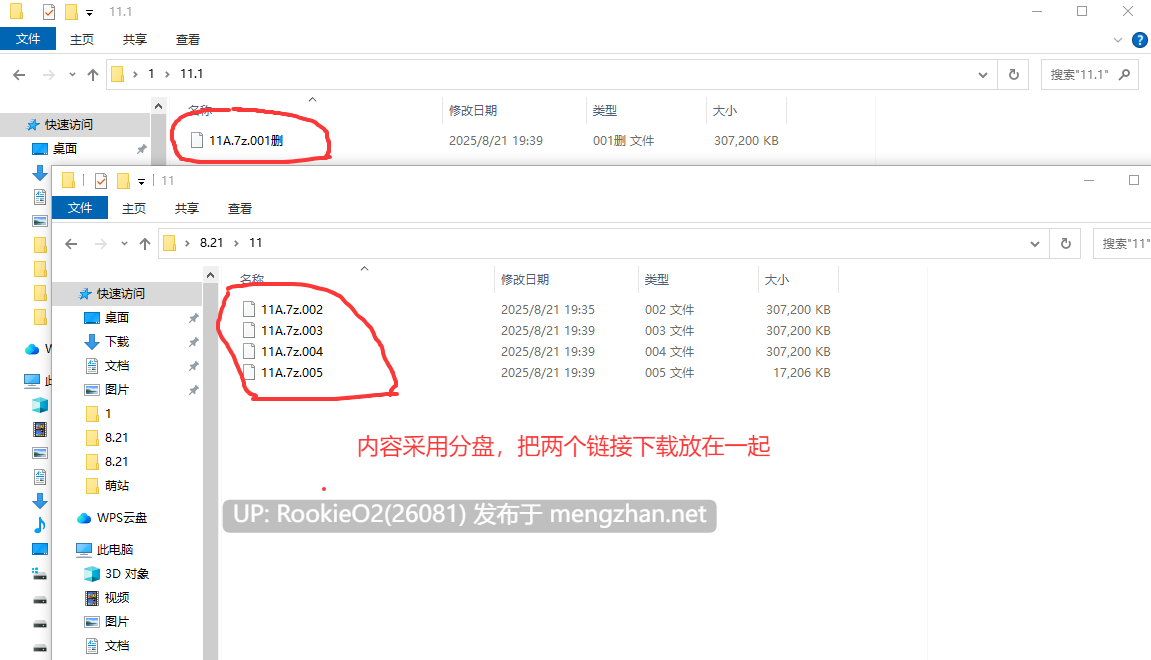This screenshot has width=1151, height=660.
Task: Open pinned 文档 under 快速访问
Action: (117, 366)
